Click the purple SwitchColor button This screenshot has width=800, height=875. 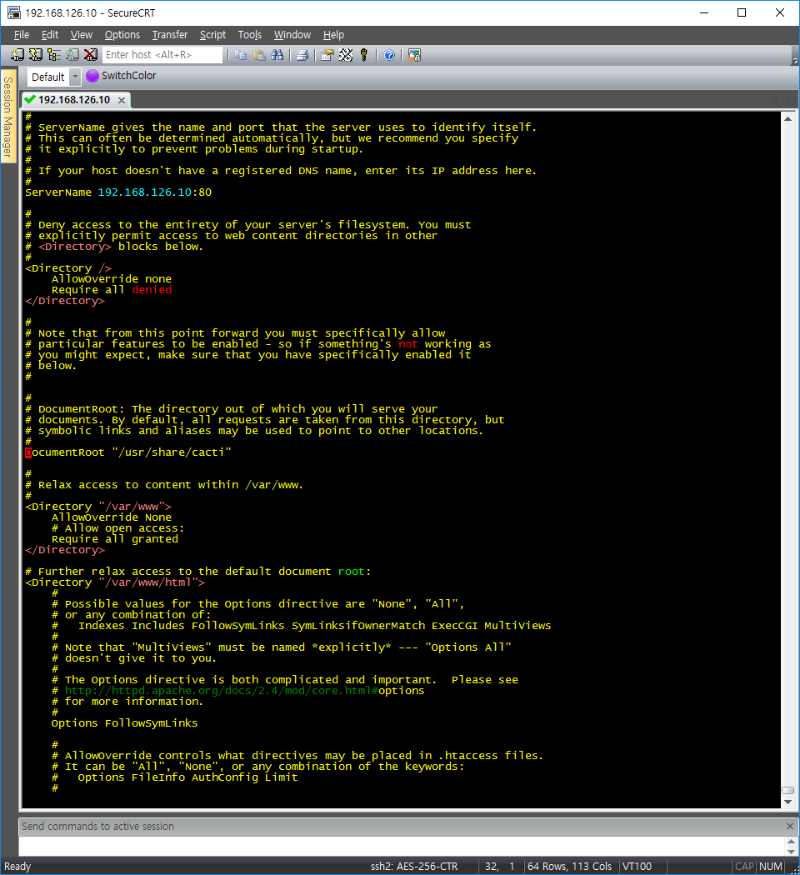pos(121,76)
